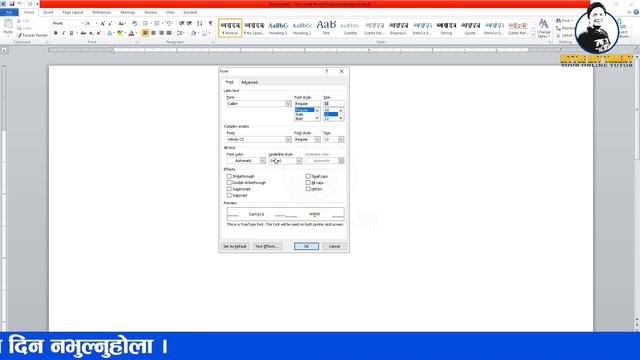Click the Help question mark in Font dialog
This screenshot has height=360, width=640.
(x=327, y=71)
